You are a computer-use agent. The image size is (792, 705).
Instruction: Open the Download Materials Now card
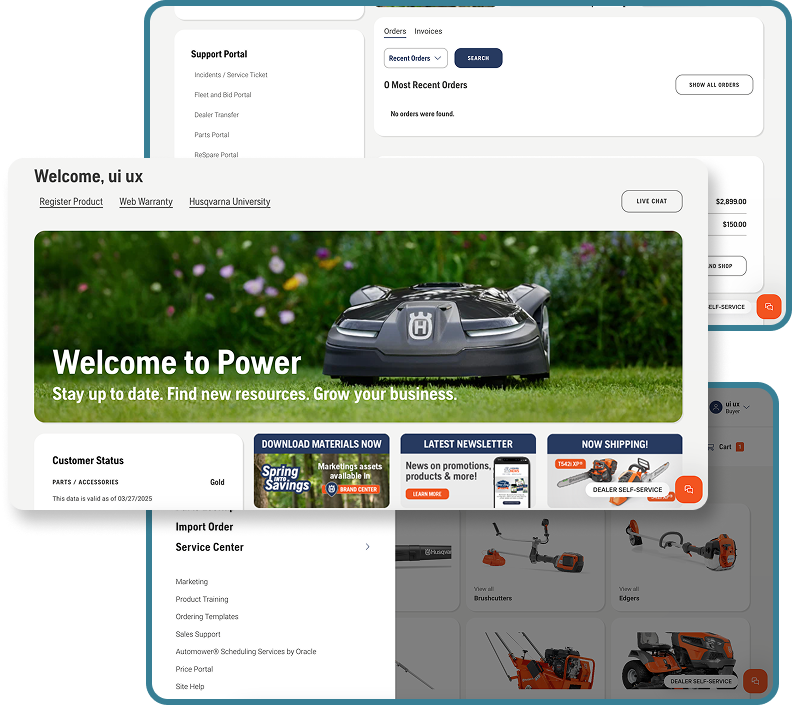(321, 471)
